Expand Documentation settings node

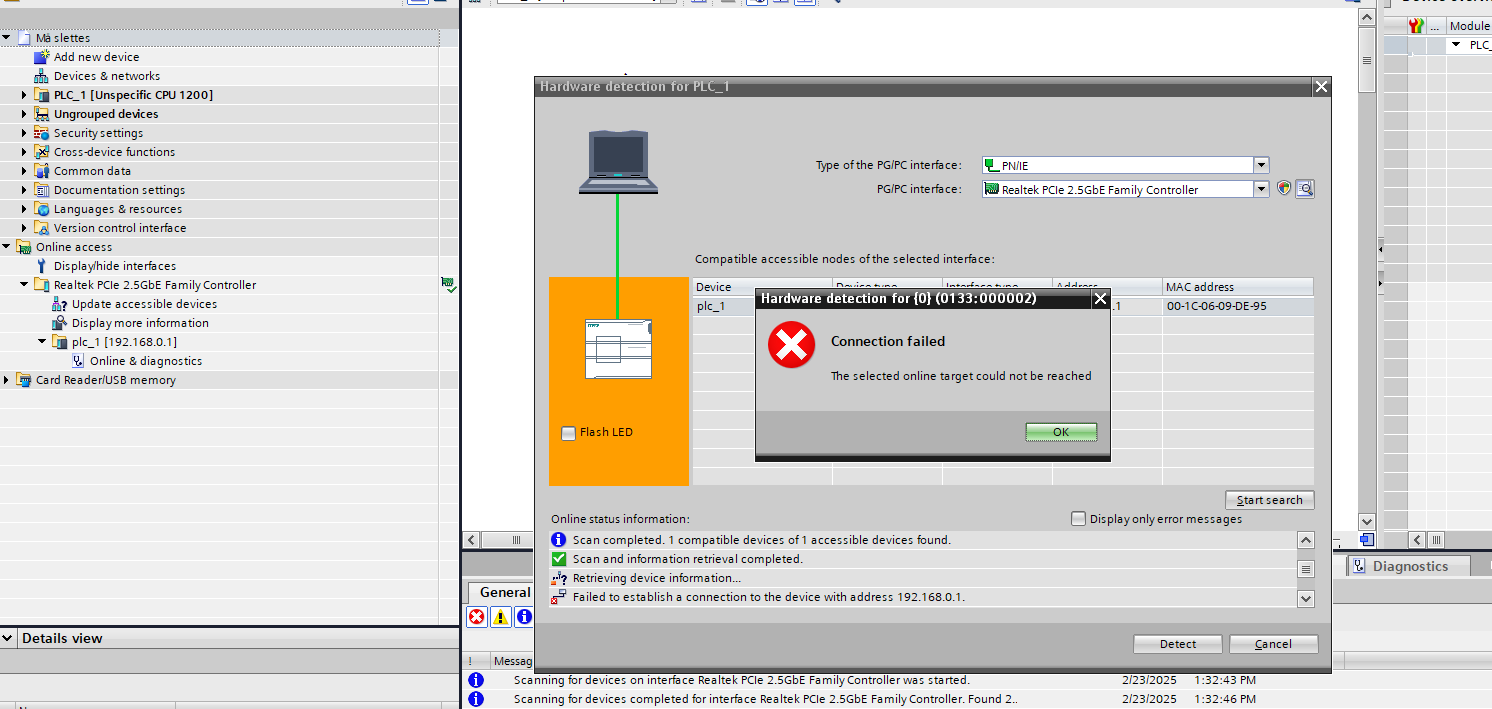click(24, 190)
